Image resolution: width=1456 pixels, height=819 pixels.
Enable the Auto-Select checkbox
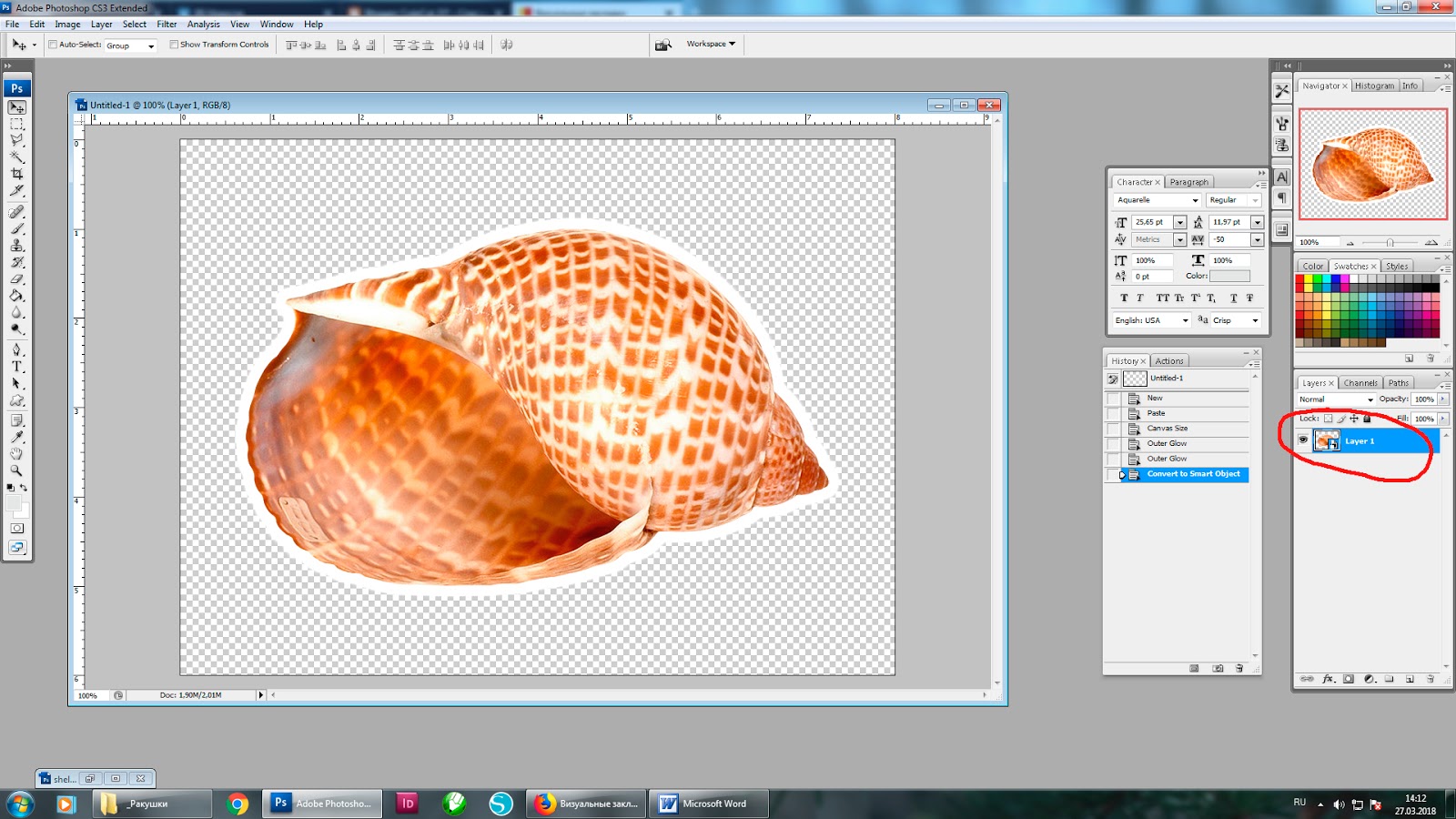53,45
